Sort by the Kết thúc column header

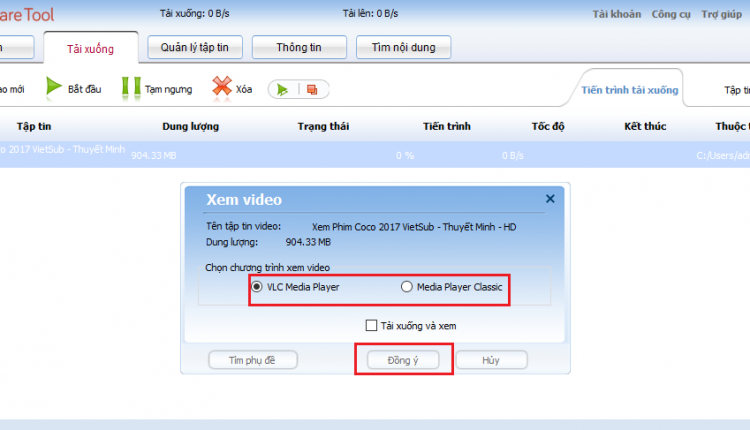coord(645,126)
